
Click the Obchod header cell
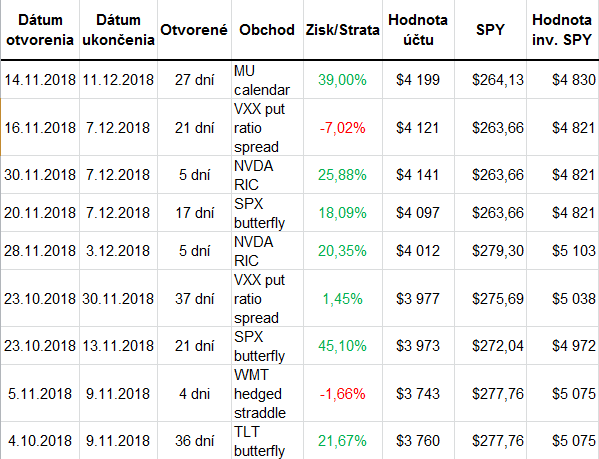point(267,30)
